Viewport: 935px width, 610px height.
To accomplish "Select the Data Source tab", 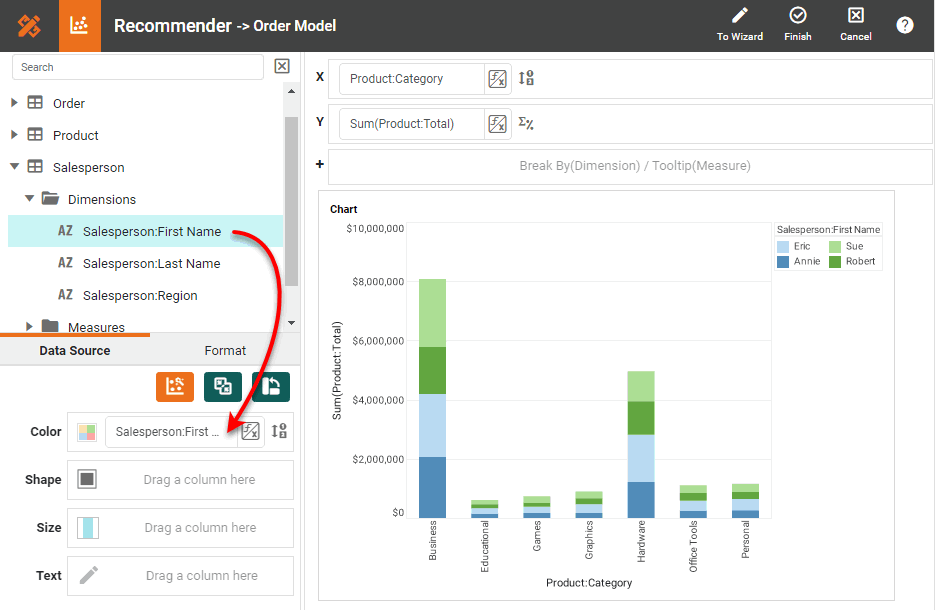I will (x=75, y=350).
